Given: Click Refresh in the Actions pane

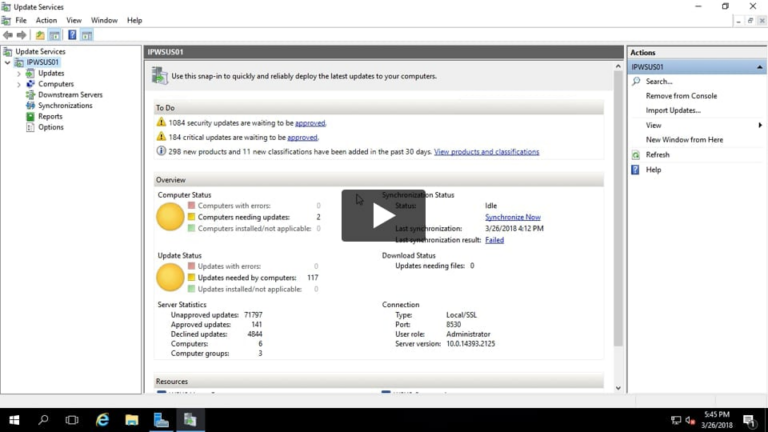Looking at the screenshot, I should 657,155.
